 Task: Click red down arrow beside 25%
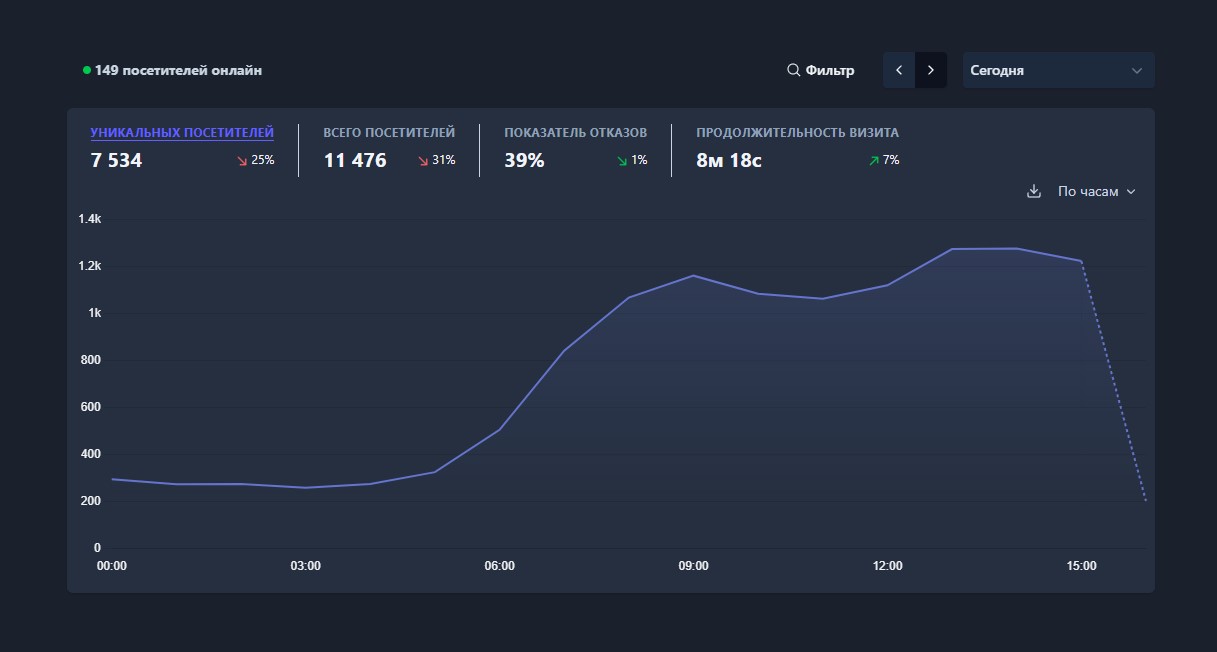click(241, 161)
